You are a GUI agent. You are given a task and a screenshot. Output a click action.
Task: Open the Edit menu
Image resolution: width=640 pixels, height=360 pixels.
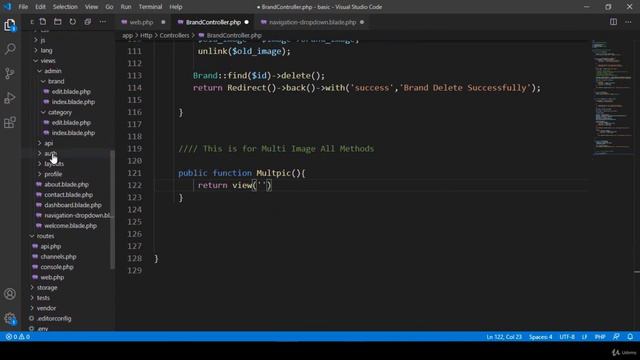point(40,7)
